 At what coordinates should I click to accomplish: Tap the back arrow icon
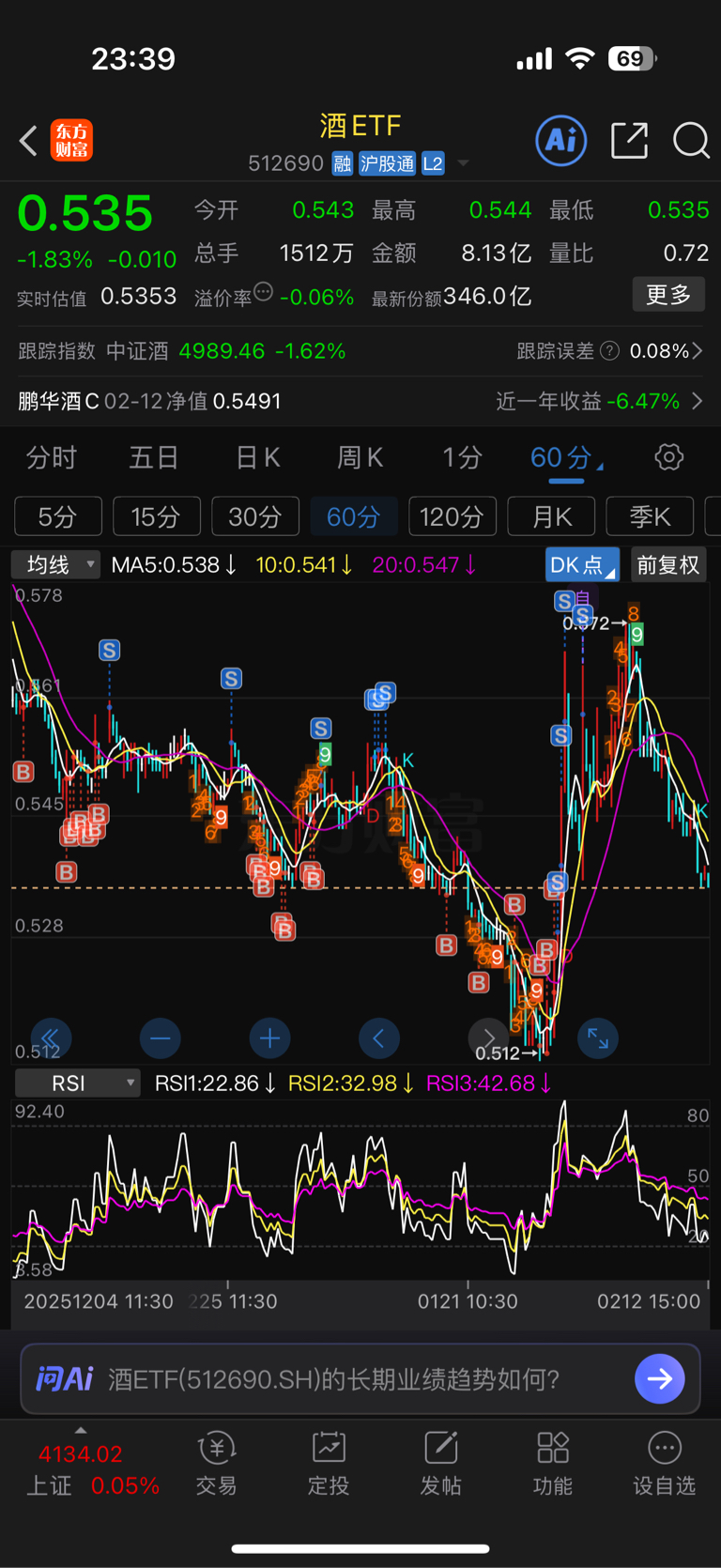[x=28, y=141]
